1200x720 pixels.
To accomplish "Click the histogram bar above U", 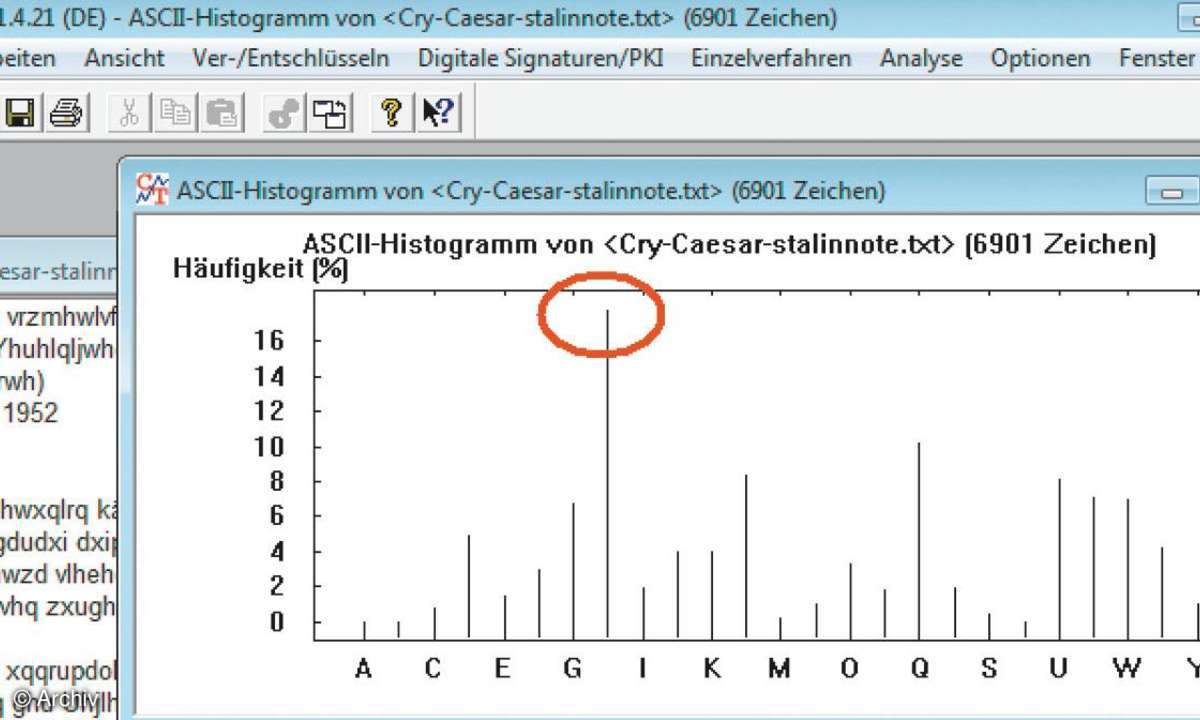I will click(x=1059, y=558).
